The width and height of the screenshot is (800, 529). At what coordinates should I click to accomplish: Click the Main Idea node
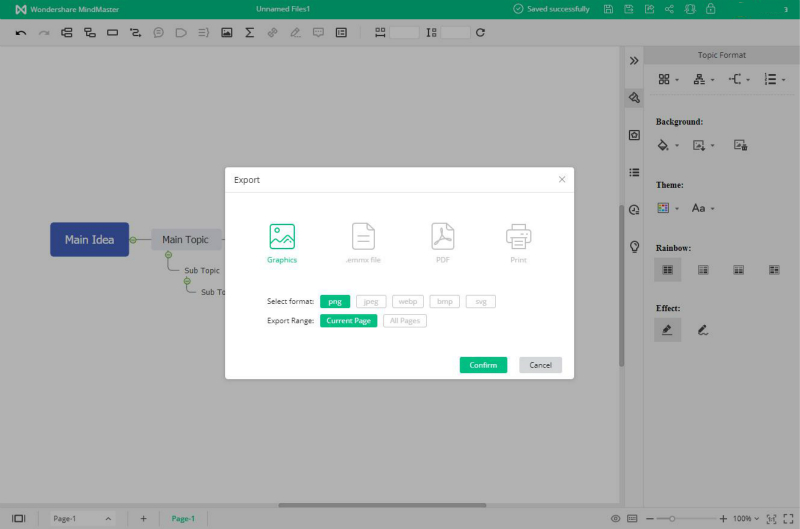89,240
